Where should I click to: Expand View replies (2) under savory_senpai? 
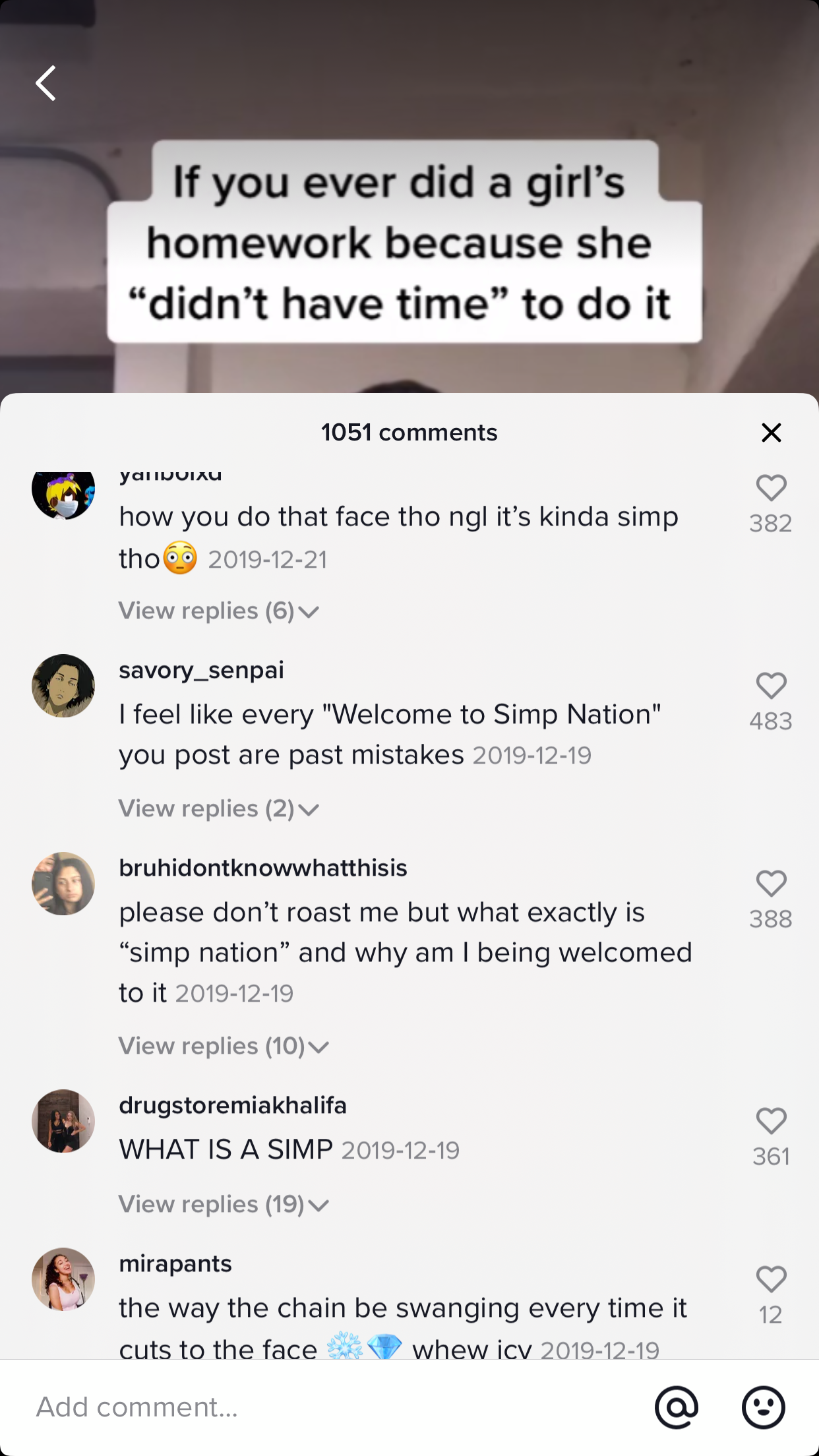pyautogui.click(x=218, y=809)
